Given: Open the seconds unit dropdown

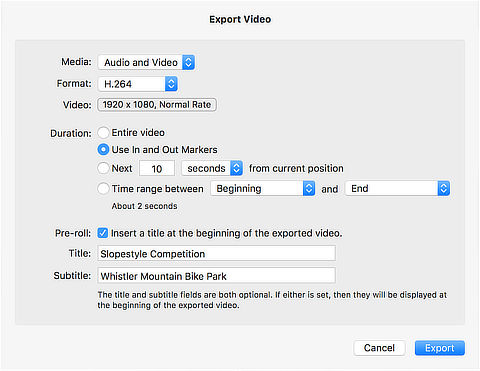Looking at the screenshot, I should point(212,168).
